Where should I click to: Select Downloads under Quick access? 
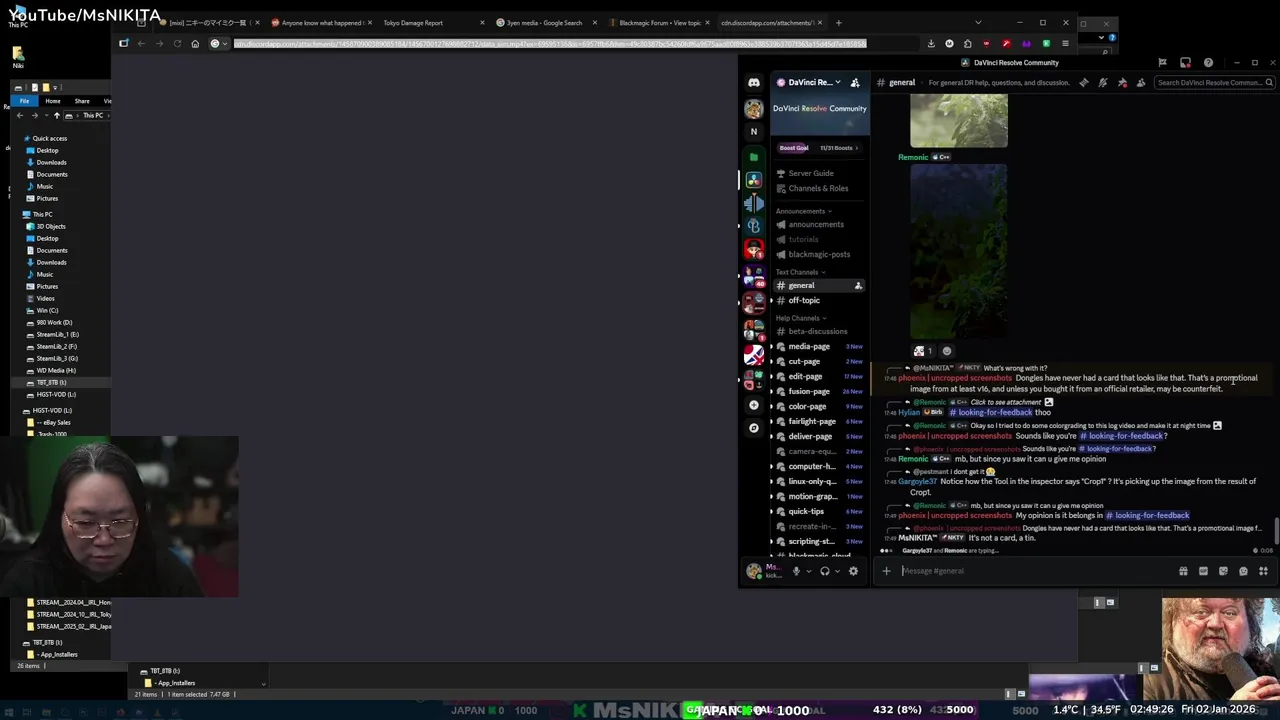(51, 163)
